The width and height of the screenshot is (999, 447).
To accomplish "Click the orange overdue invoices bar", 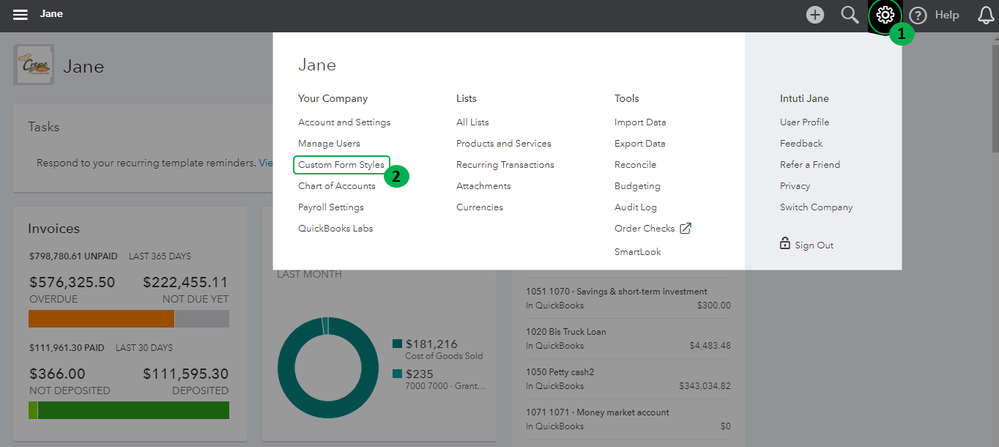I will (101, 319).
